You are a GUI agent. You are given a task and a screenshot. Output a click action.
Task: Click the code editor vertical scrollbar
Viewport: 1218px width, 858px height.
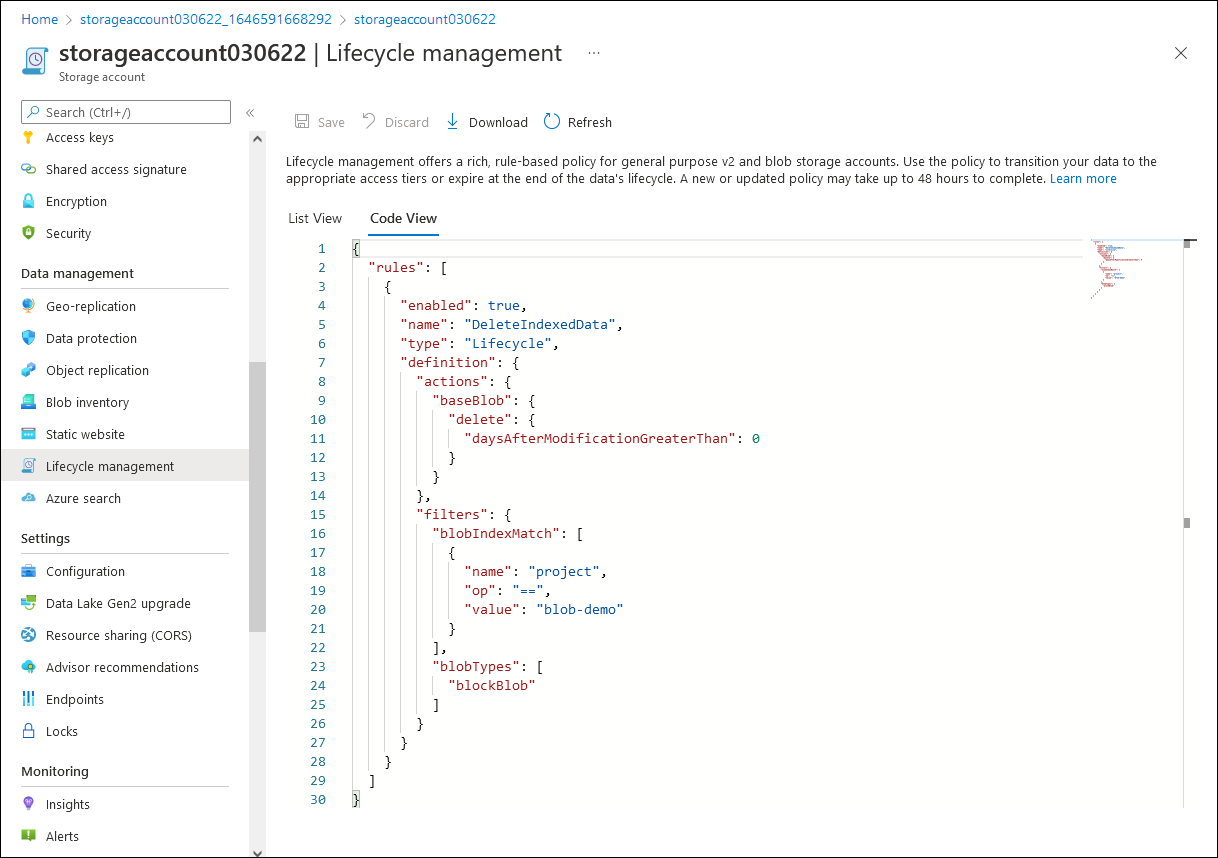coord(1188,523)
